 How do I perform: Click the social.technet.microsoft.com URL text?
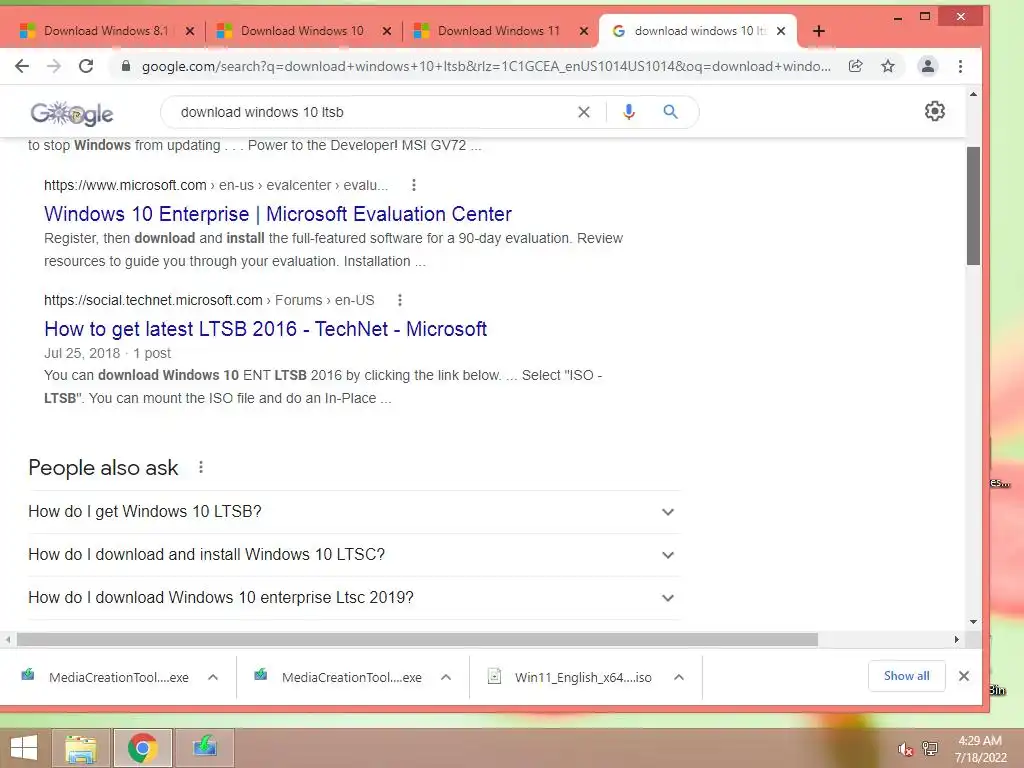(209, 300)
